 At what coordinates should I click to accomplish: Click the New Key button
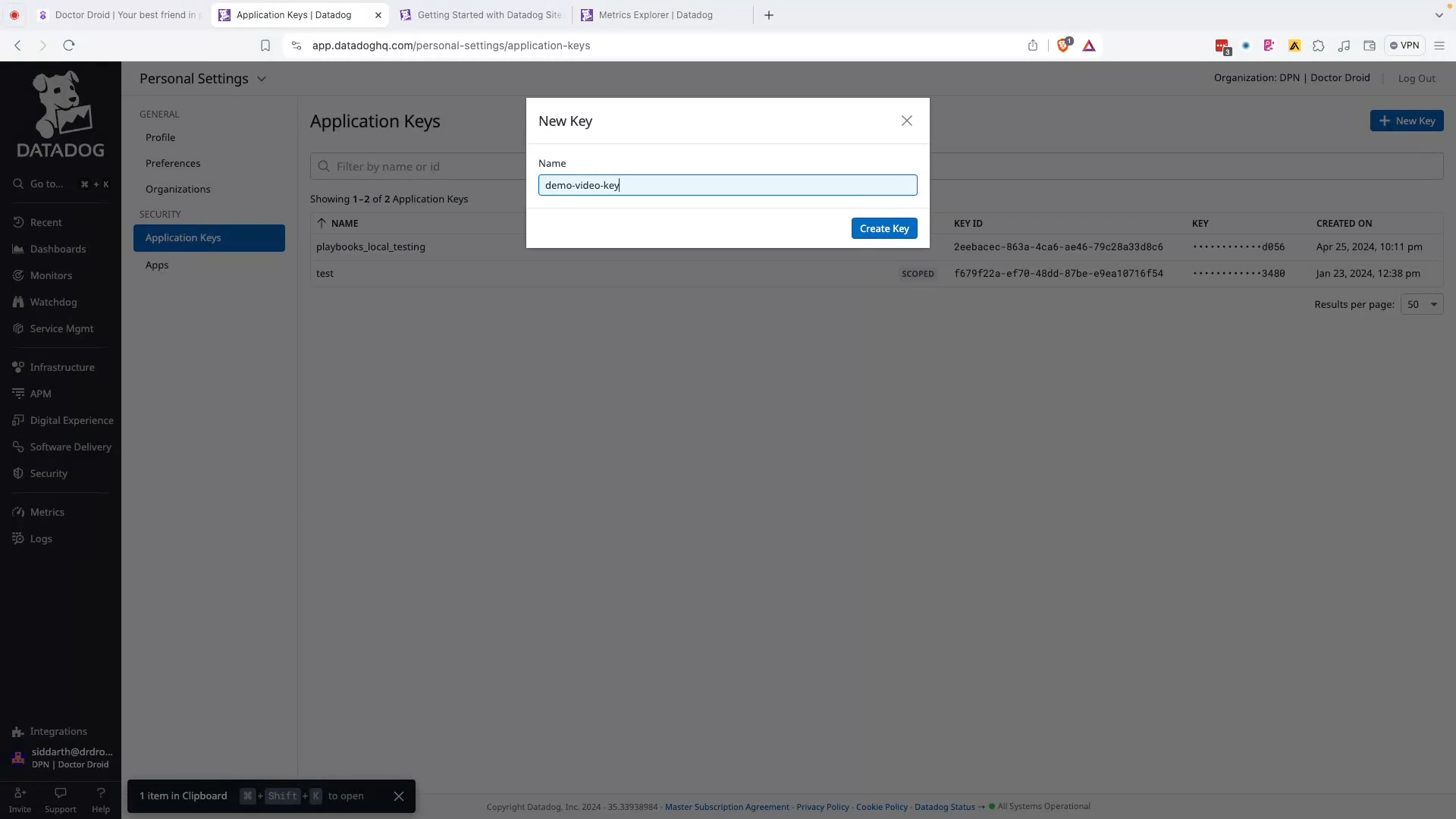[1407, 121]
